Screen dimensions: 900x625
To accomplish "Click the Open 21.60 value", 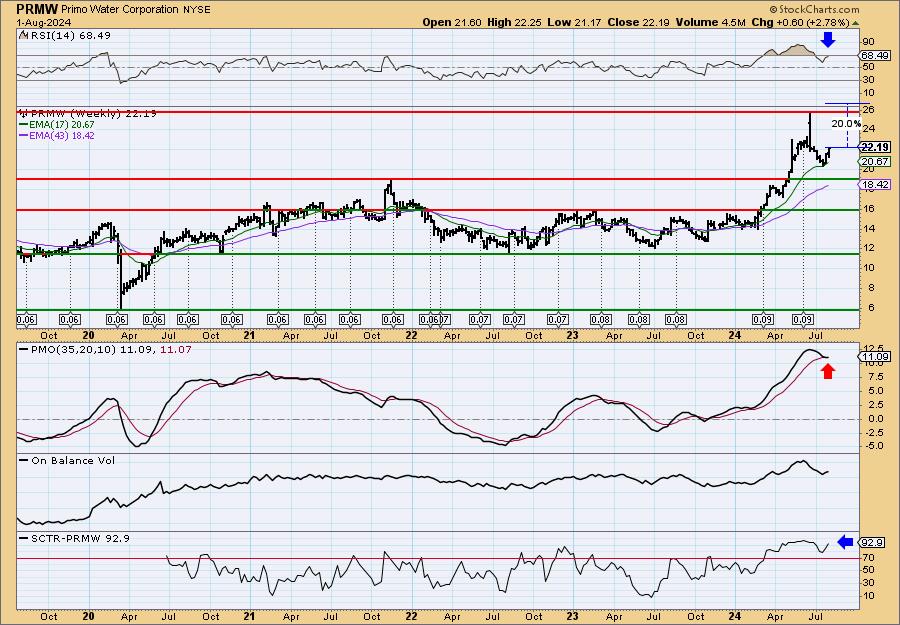I will (452, 22).
